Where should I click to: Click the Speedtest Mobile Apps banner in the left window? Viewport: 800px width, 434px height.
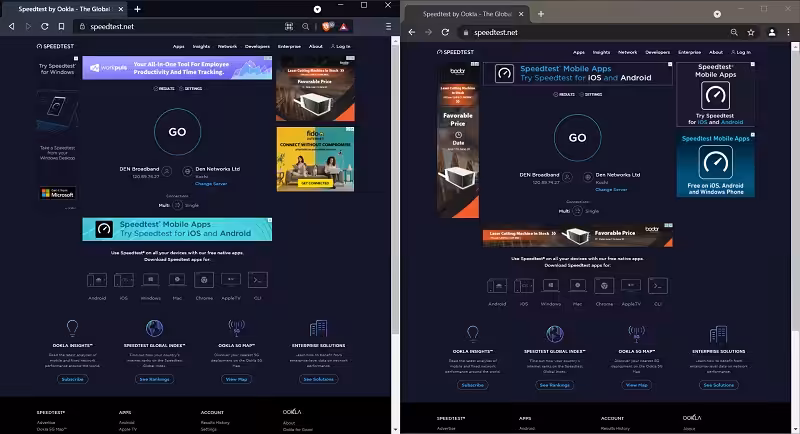[177, 229]
